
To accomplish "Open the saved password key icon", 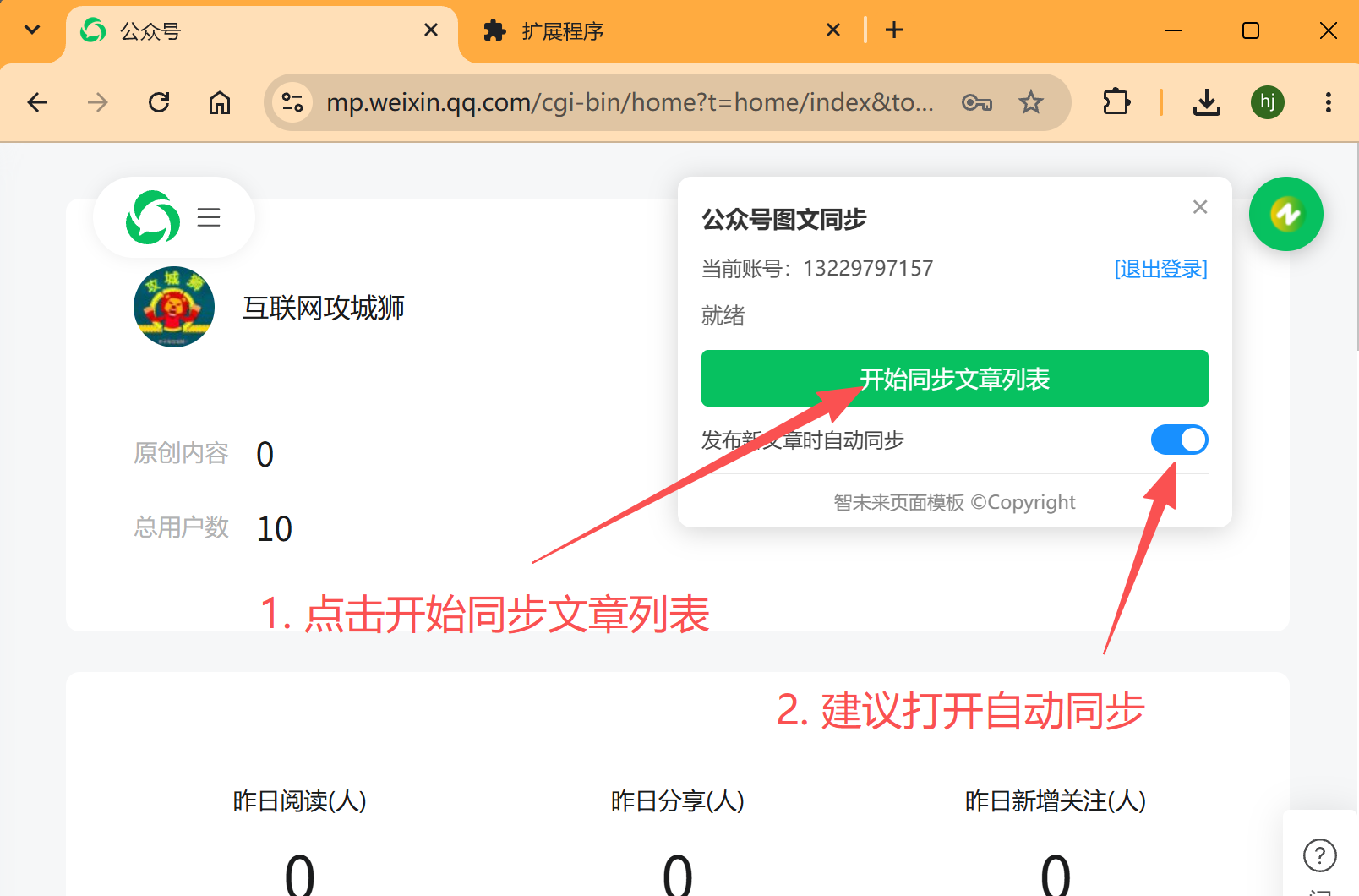I will [x=977, y=102].
